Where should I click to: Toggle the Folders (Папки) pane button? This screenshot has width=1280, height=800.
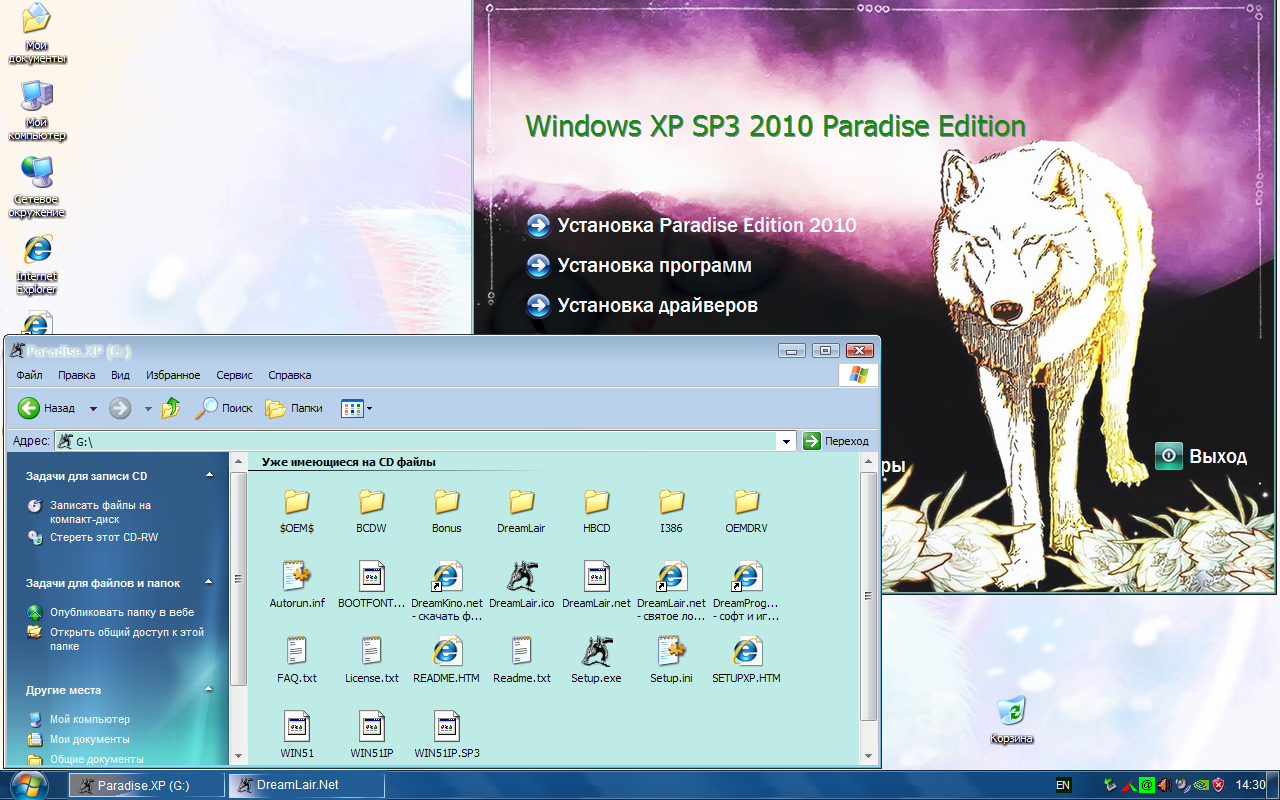294,408
